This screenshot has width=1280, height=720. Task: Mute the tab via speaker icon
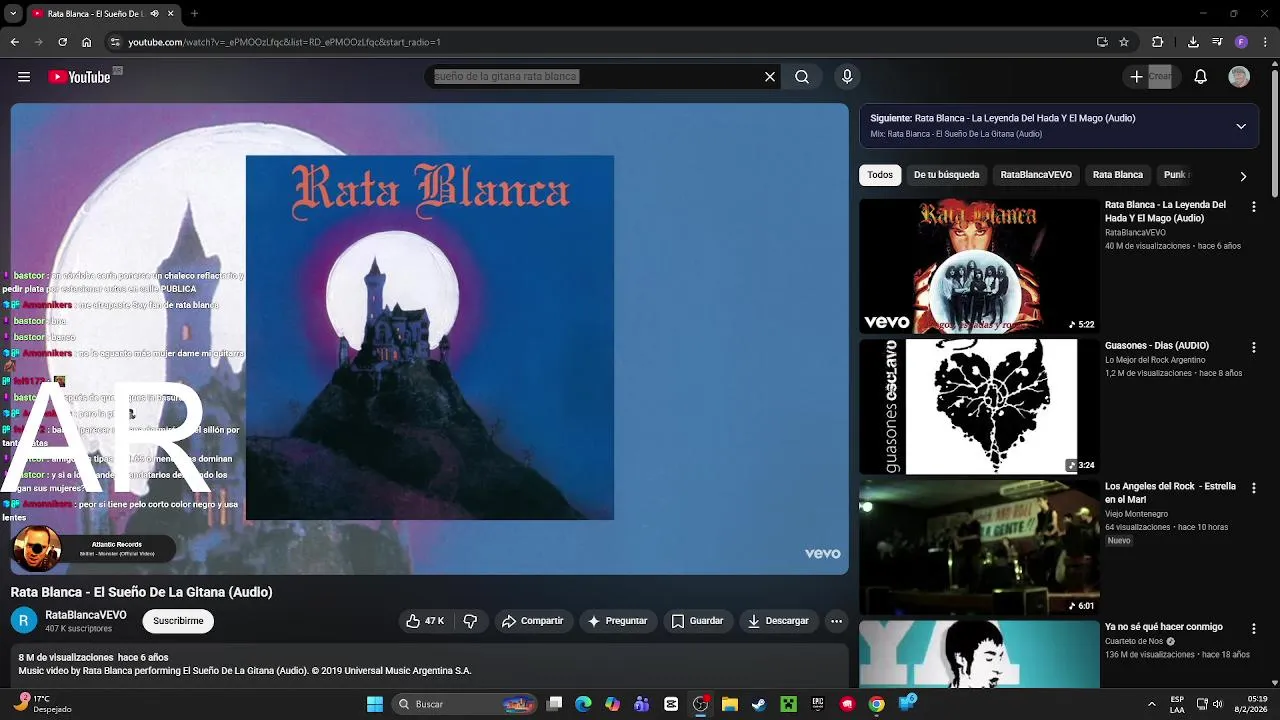154,14
